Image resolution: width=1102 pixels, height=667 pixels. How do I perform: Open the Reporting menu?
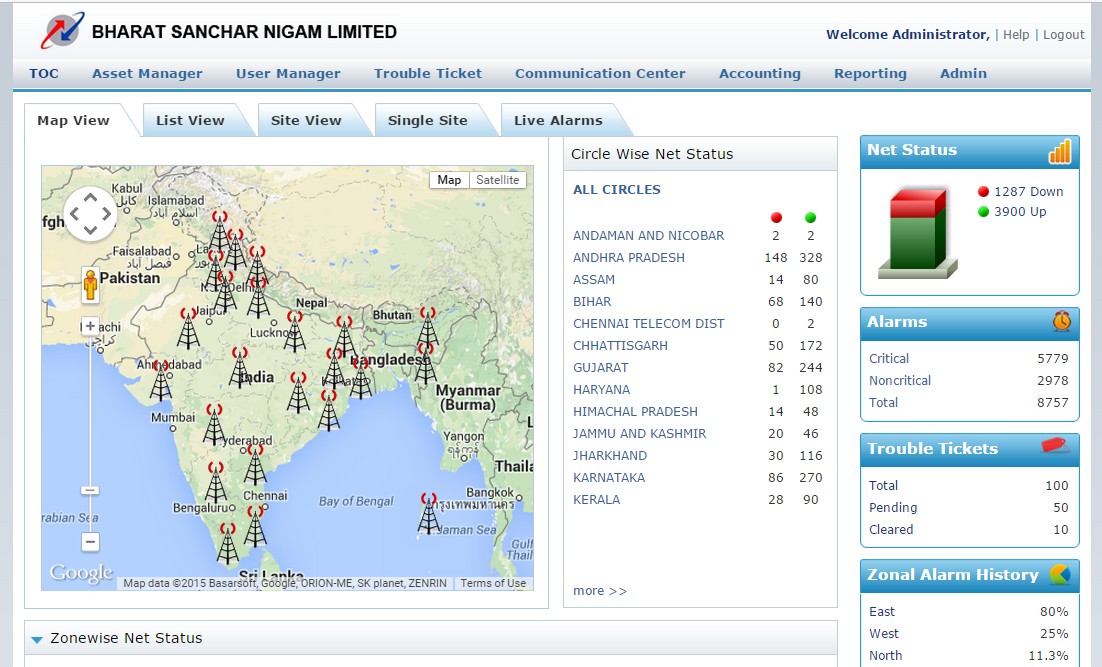869,73
